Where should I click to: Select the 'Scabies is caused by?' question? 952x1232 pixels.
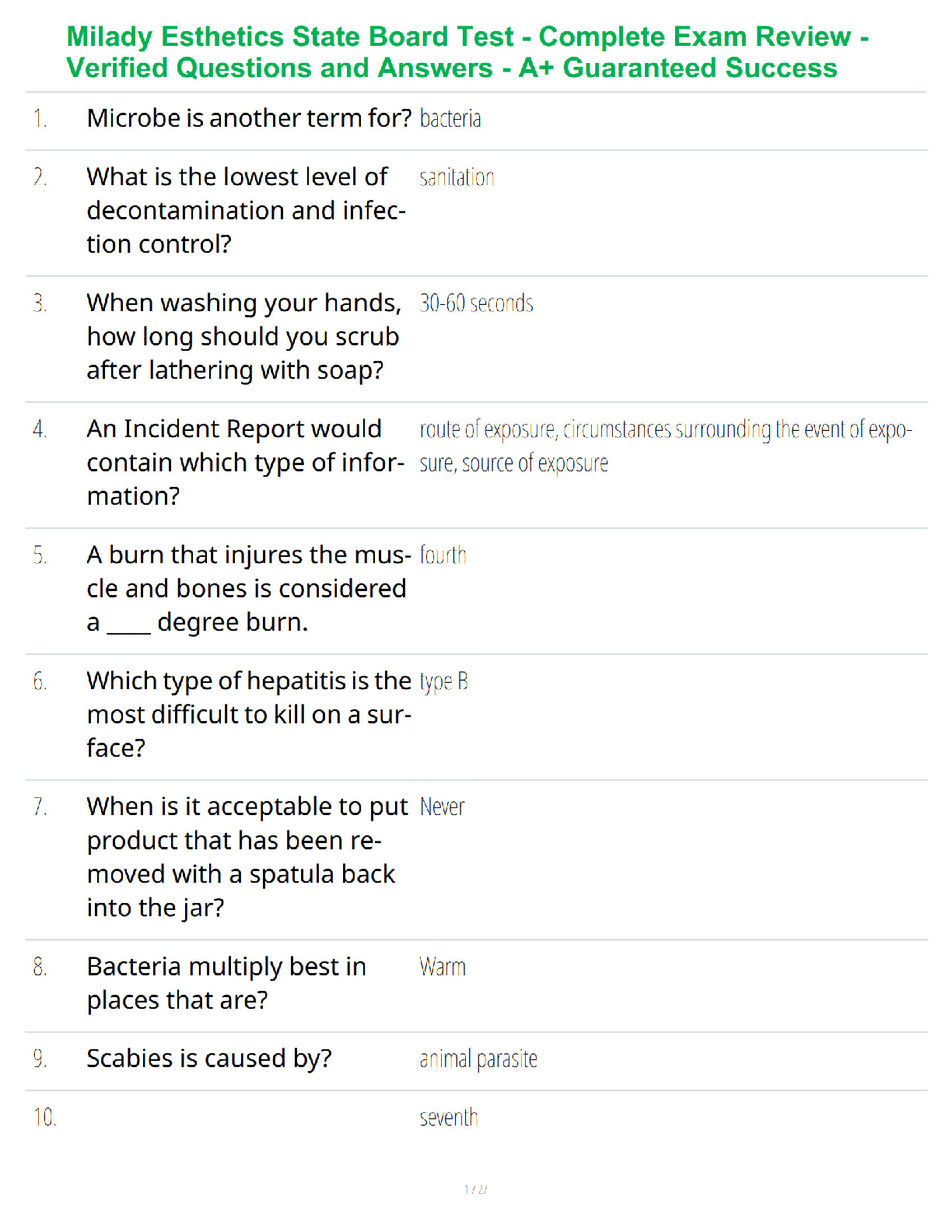(209, 1059)
